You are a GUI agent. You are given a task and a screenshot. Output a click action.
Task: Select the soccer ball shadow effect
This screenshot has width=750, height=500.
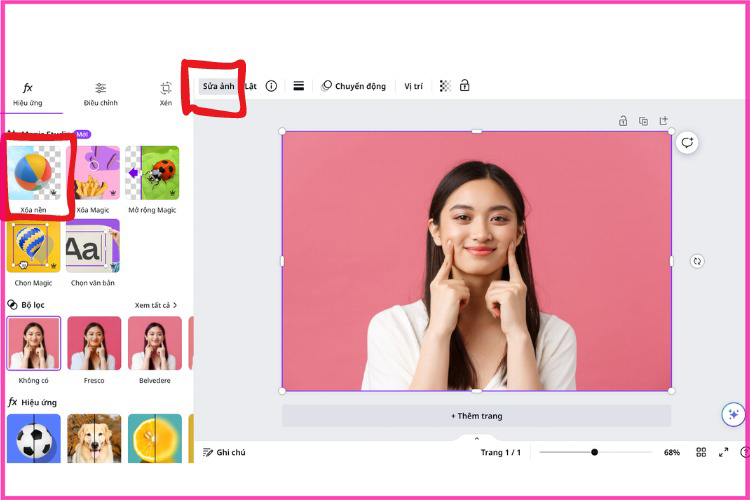pos(33,438)
